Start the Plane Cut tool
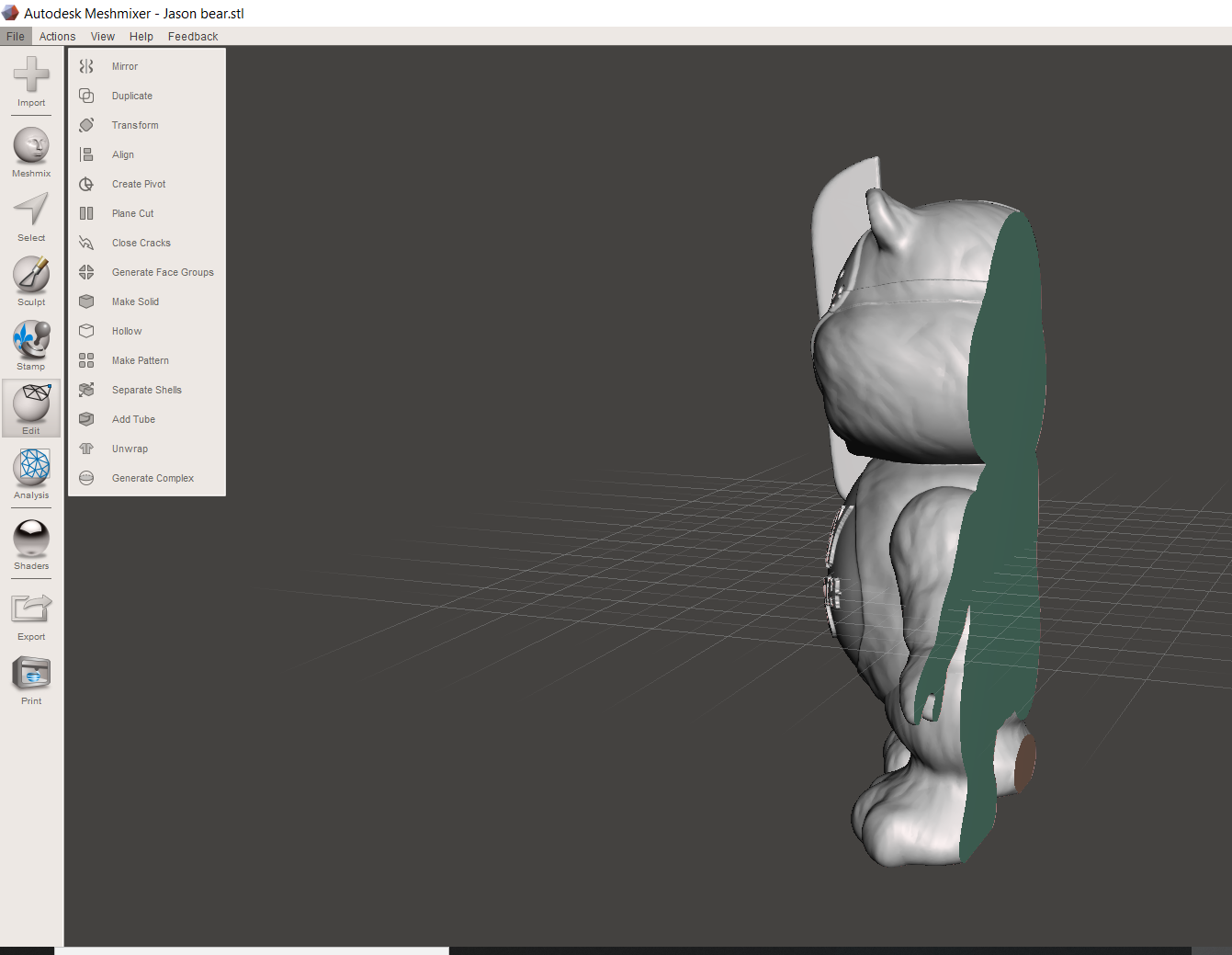 point(147,213)
